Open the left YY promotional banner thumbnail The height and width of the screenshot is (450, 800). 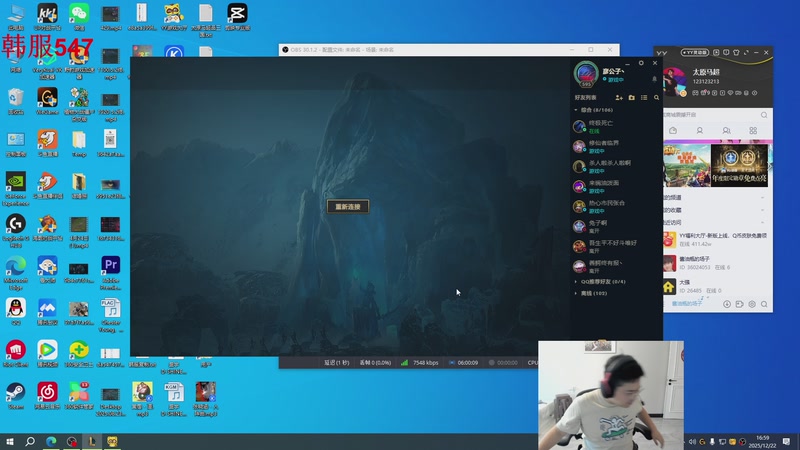(x=687, y=165)
